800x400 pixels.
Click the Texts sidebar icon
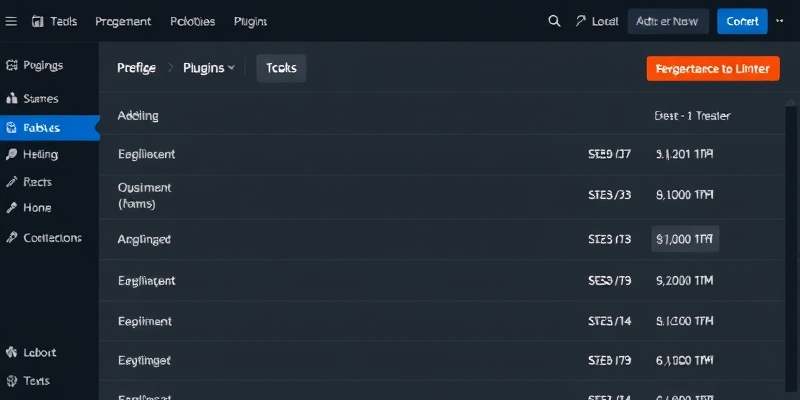click(11, 381)
